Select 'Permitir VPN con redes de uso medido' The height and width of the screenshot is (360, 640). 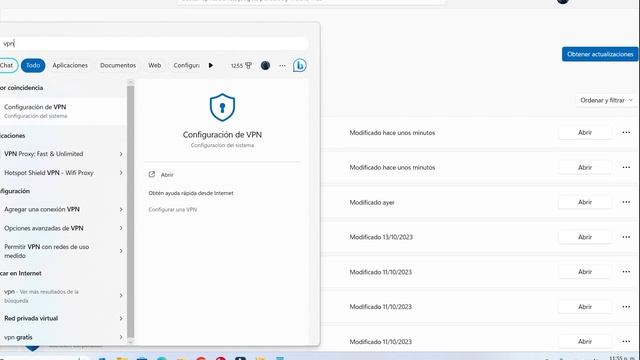63,251
